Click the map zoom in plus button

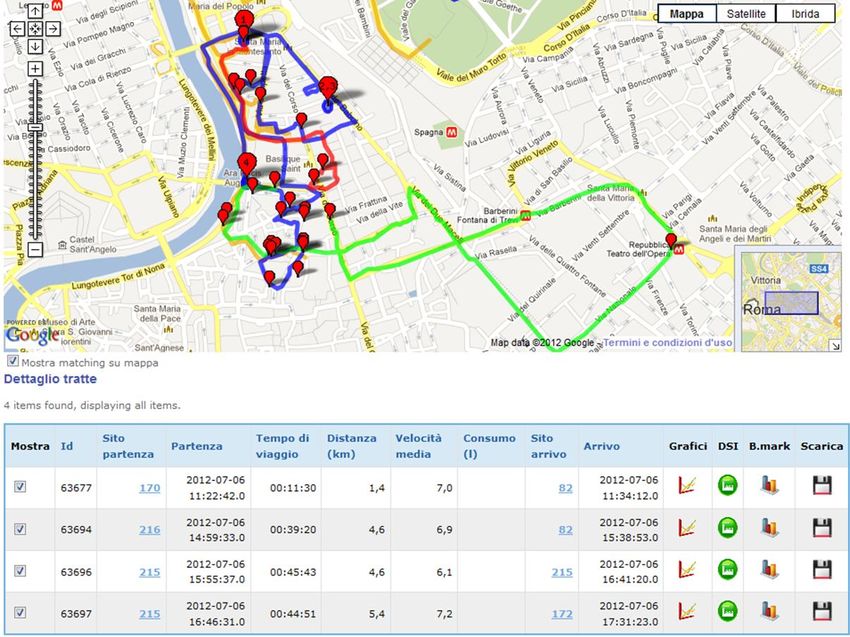click(x=35, y=69)
